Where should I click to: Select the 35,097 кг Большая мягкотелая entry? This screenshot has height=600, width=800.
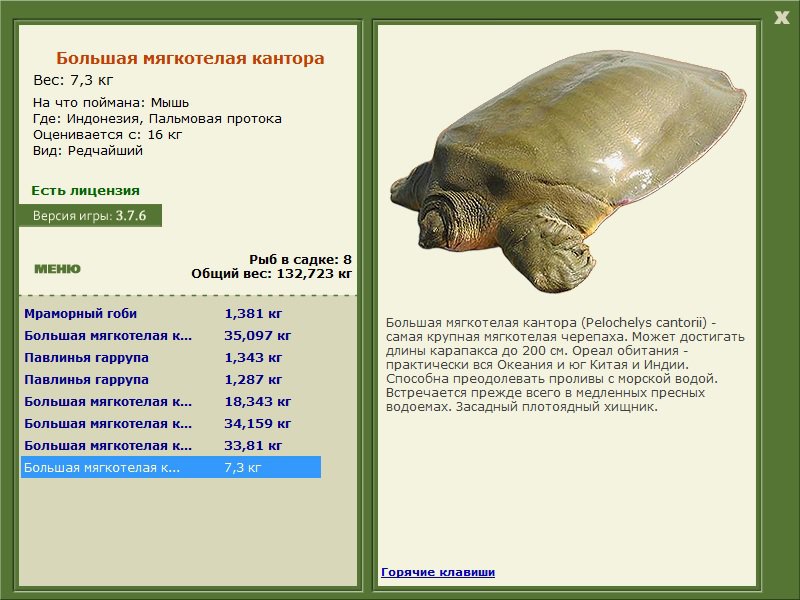tap(171, 336)
